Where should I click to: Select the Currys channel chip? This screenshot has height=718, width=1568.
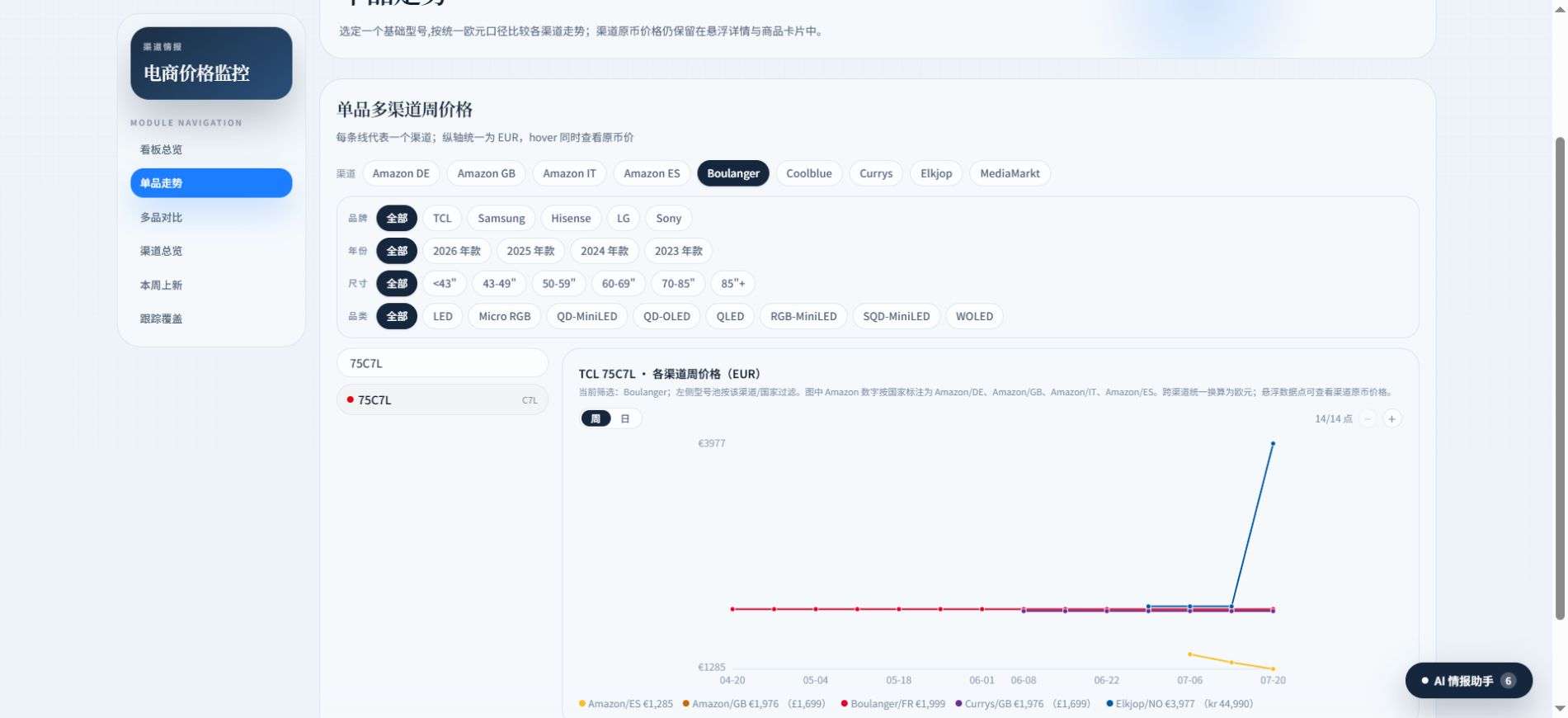tap(876, 173)
